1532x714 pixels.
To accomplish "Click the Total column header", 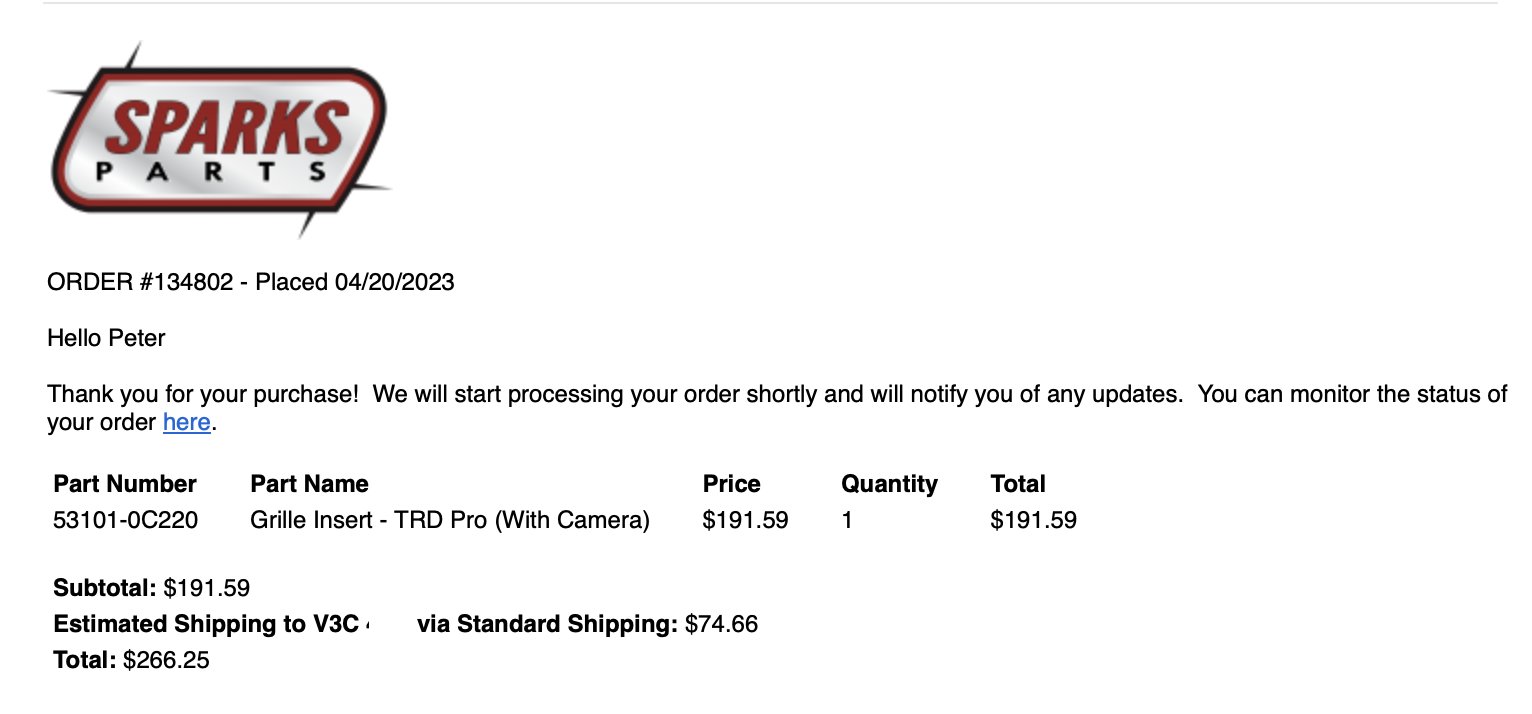I will coord(1017,484).
